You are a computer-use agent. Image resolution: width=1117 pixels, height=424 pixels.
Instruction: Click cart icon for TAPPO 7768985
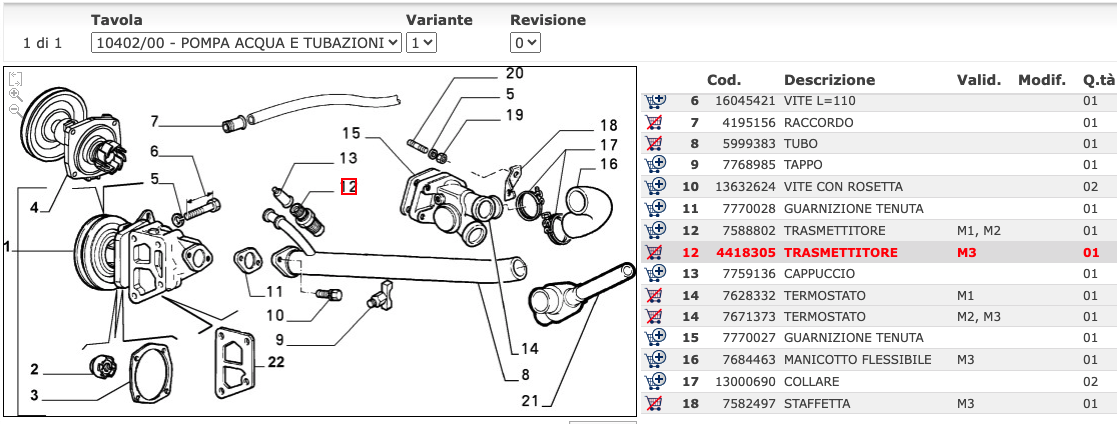655,165
